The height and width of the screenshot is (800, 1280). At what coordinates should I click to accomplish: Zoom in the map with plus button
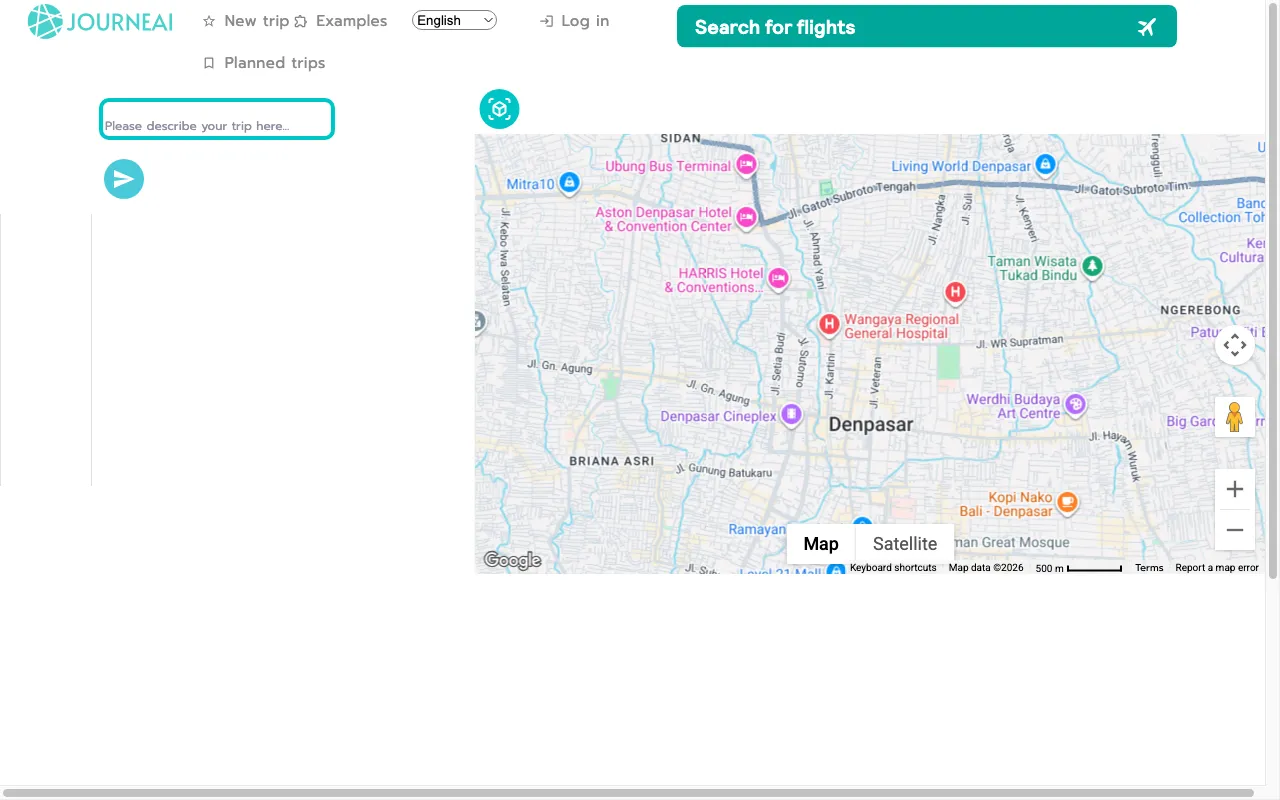[1235, 489]
